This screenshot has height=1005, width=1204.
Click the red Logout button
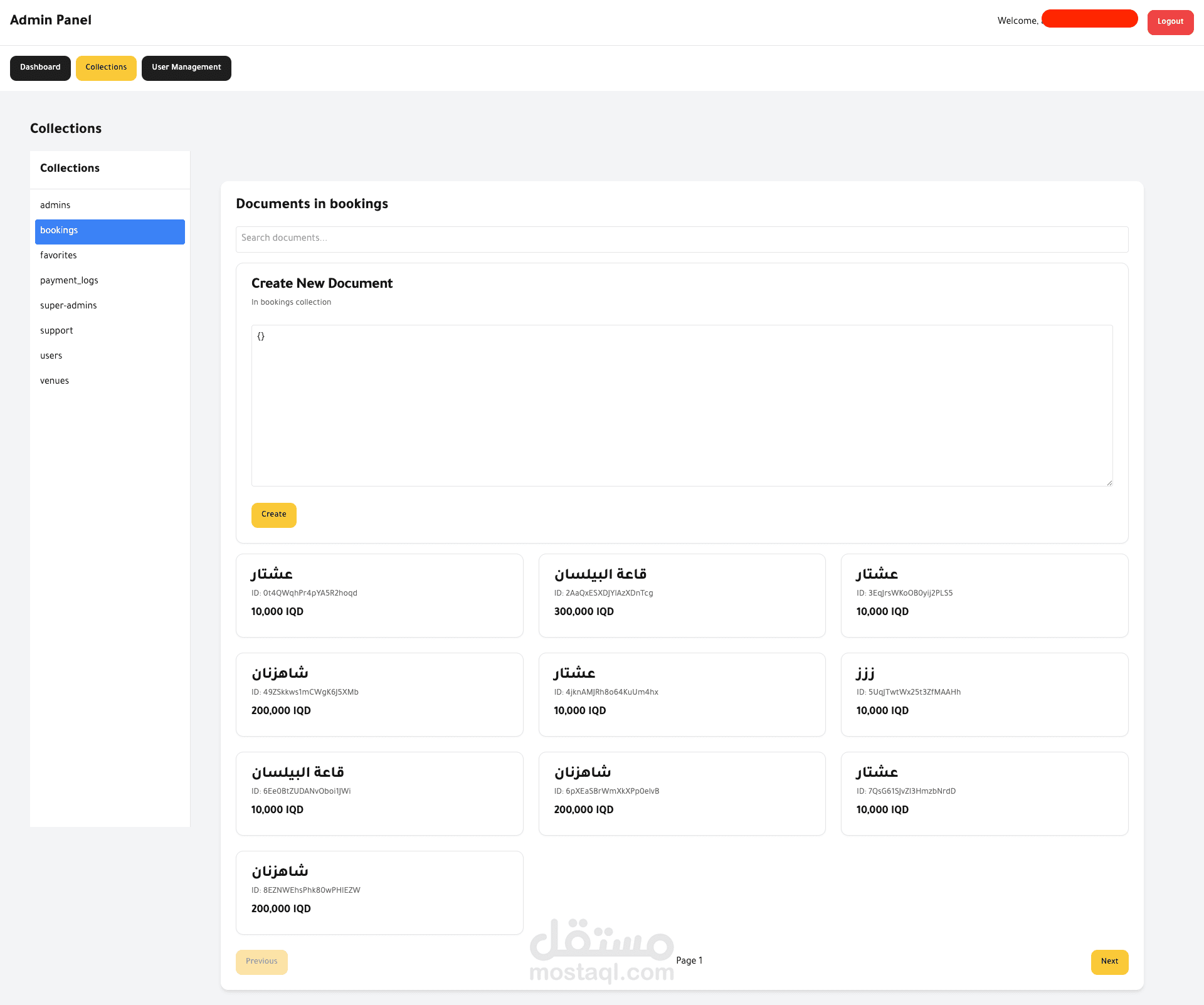pyautogui.click(x=1170, y=22)
